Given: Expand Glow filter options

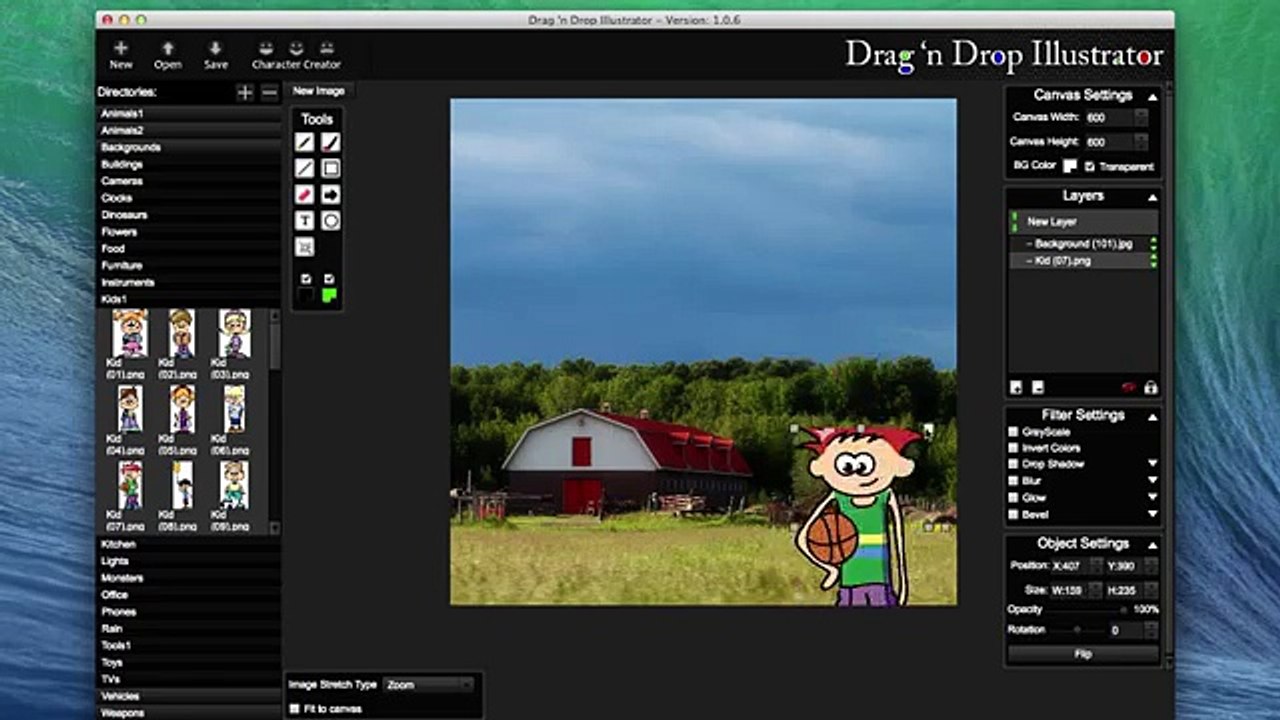Looking at the screenshot, I should (1152, 497).
